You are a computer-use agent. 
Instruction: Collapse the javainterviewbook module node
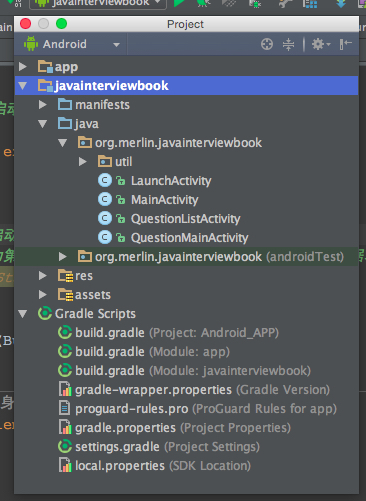23,86
